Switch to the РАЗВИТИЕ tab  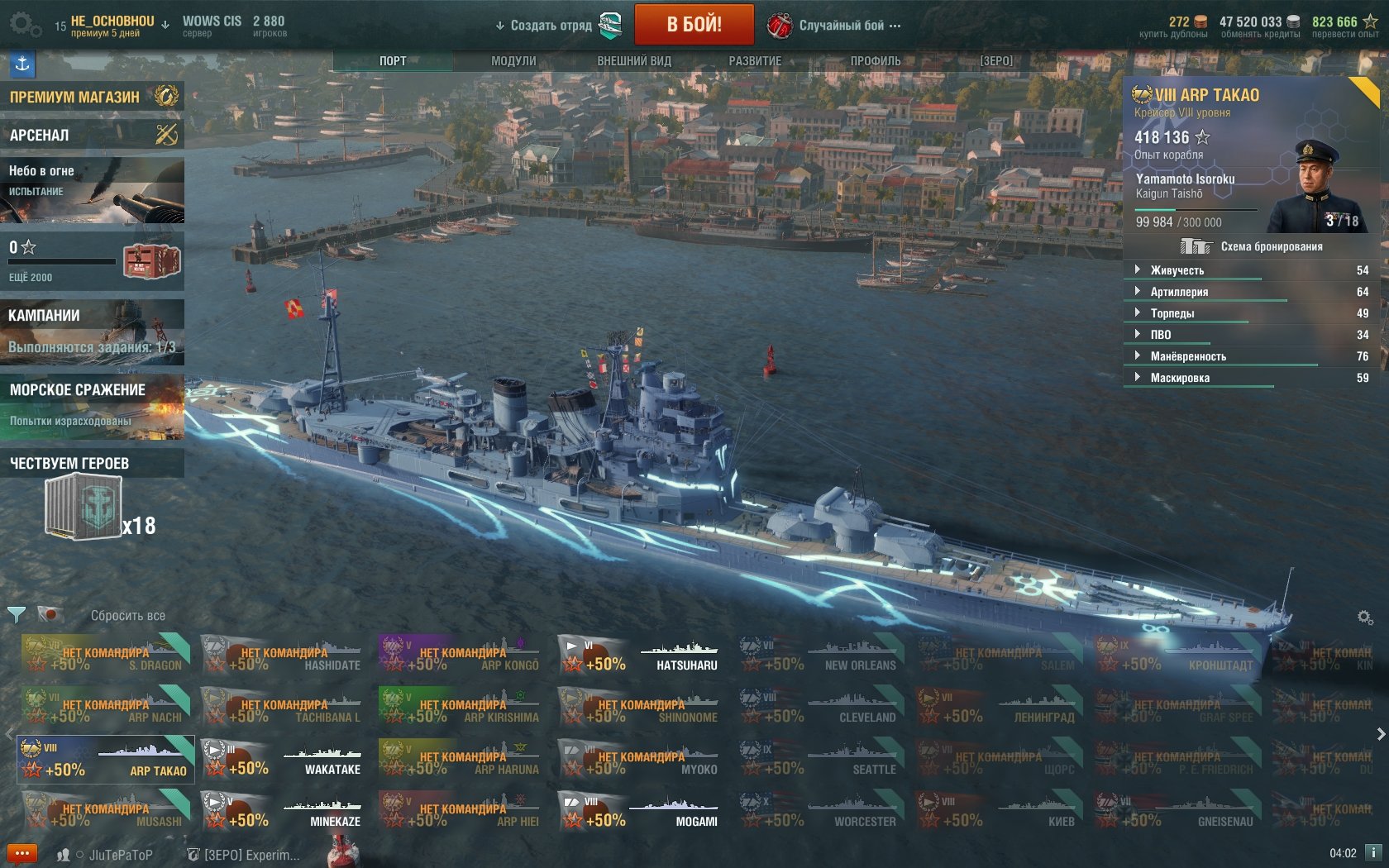tap(755, 61)
